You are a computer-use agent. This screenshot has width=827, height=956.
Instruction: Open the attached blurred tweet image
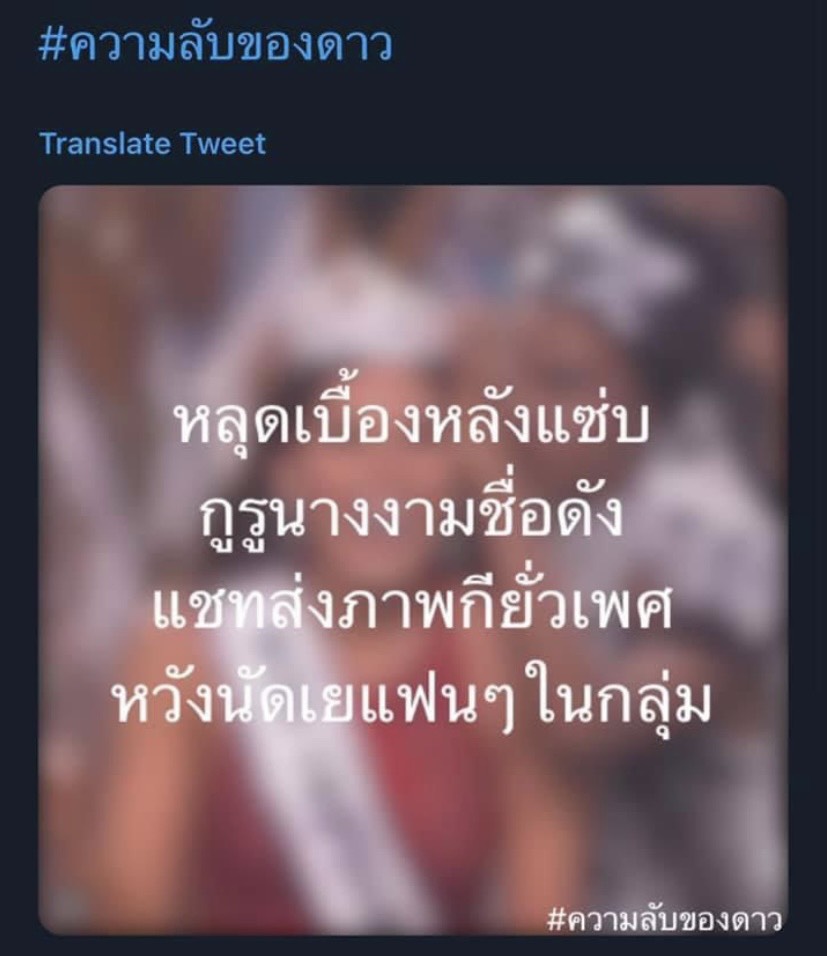pos(413,560)
